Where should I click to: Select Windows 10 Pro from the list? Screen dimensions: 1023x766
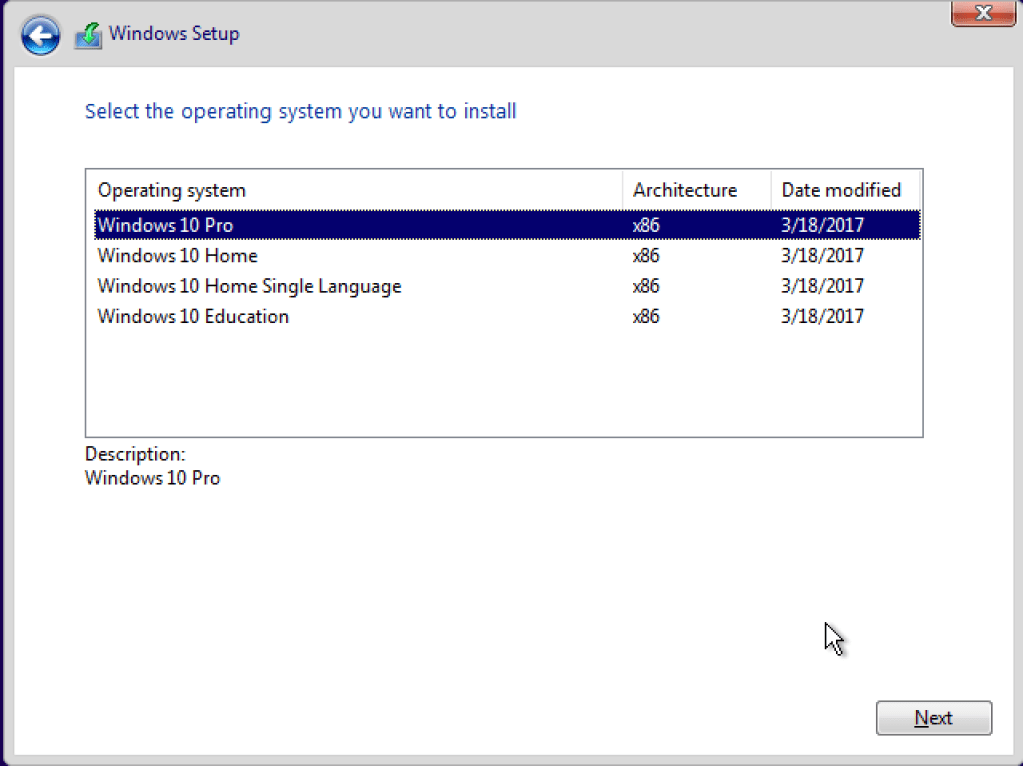coord(166,225)
